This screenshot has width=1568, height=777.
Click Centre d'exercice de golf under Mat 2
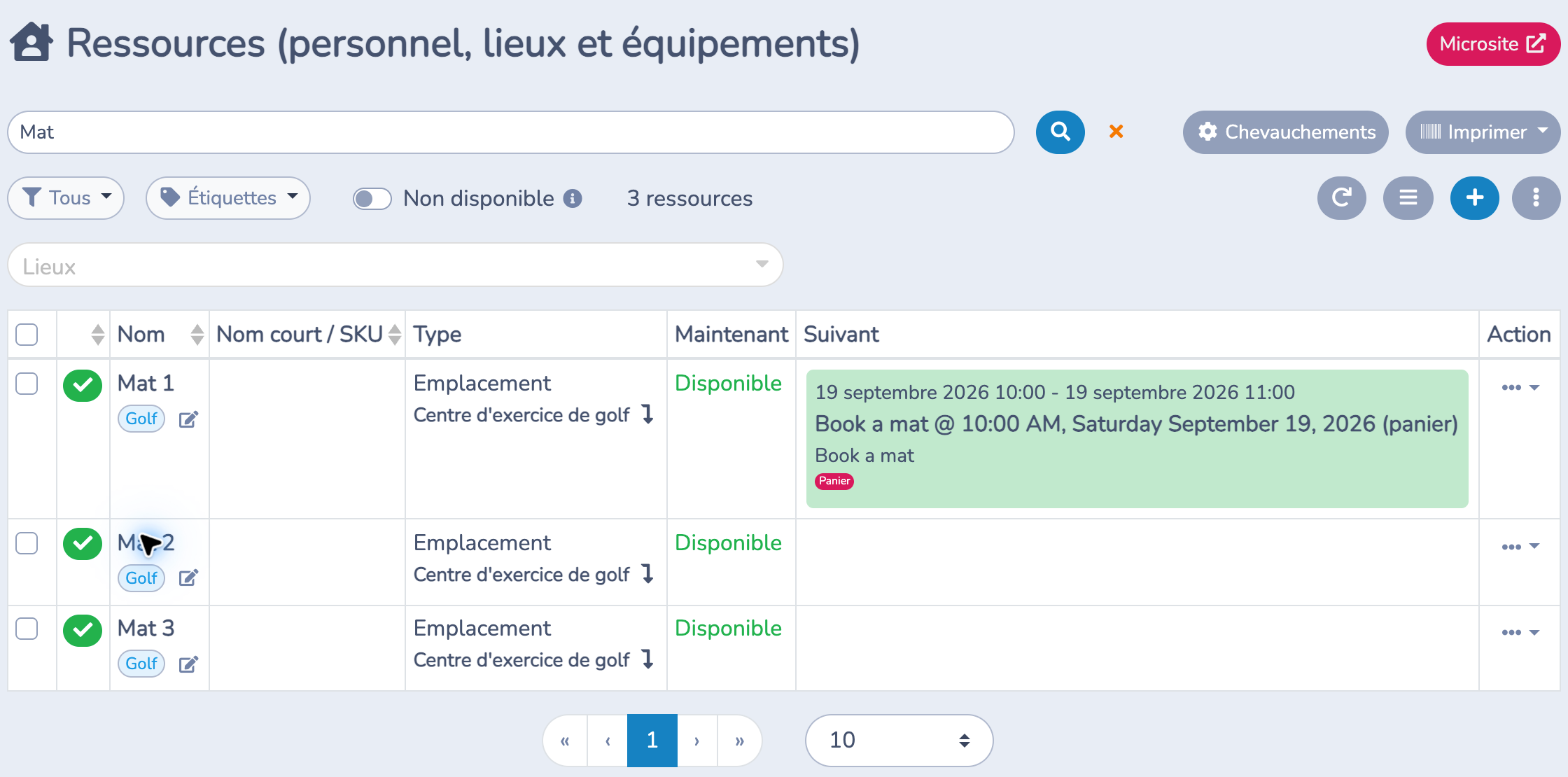[521, 575]
